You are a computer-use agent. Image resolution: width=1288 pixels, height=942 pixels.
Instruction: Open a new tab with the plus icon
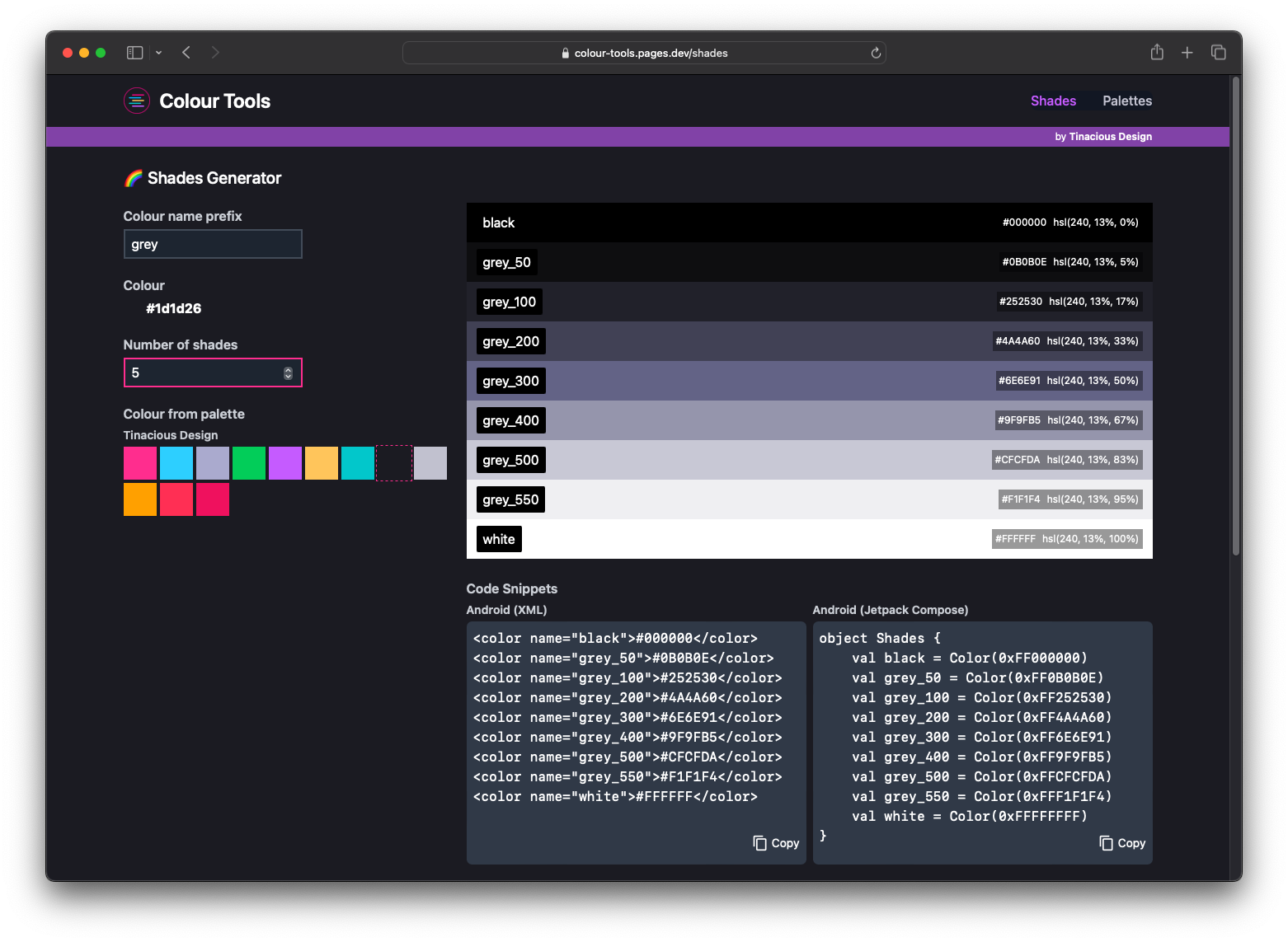pyautogui.click(x=1187, y=53)
